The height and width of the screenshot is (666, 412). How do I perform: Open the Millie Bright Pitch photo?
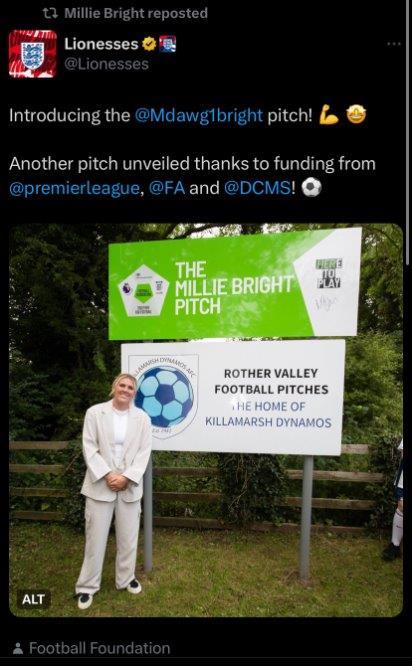click(x=206, y=420)
